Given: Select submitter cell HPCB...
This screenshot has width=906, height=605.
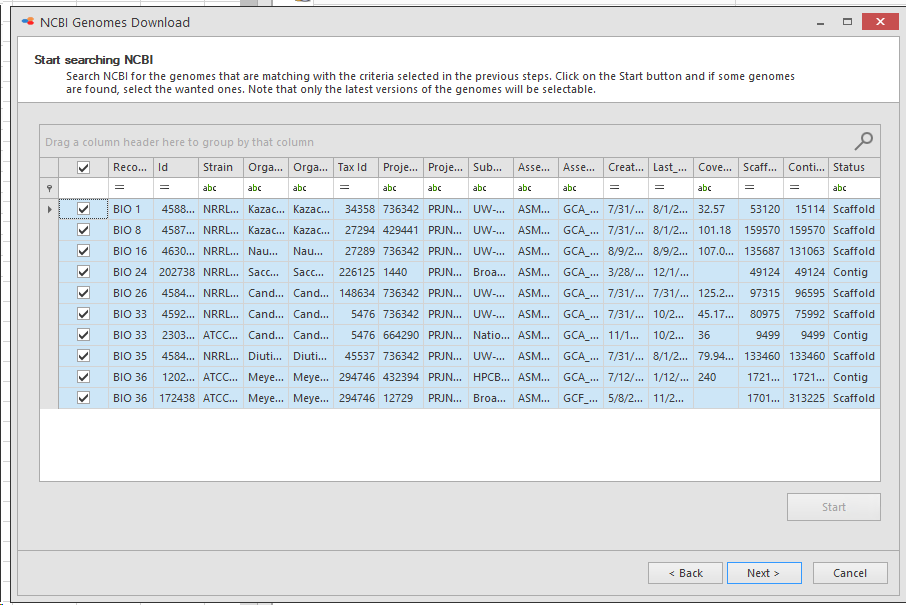Looking at the screenshot, I should [491, 377].
